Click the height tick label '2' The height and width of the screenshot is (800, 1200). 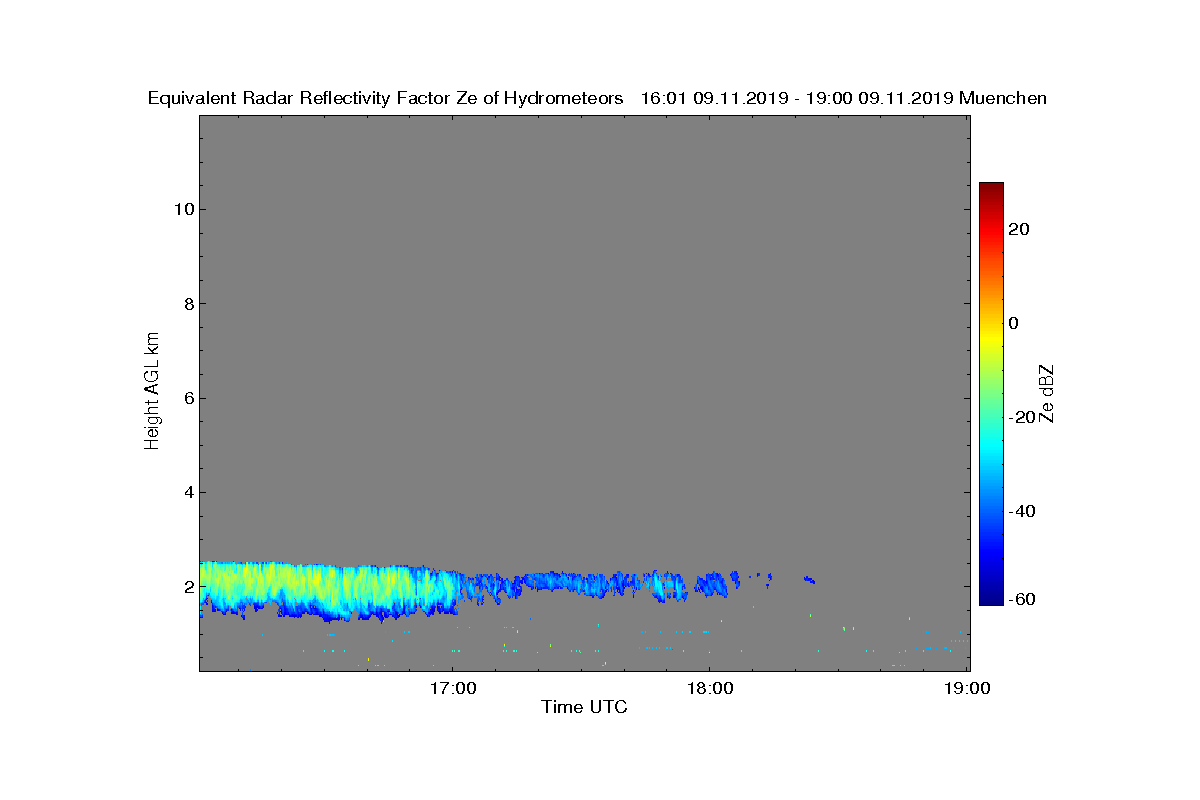pyautogui.click(x=187, y=587)
